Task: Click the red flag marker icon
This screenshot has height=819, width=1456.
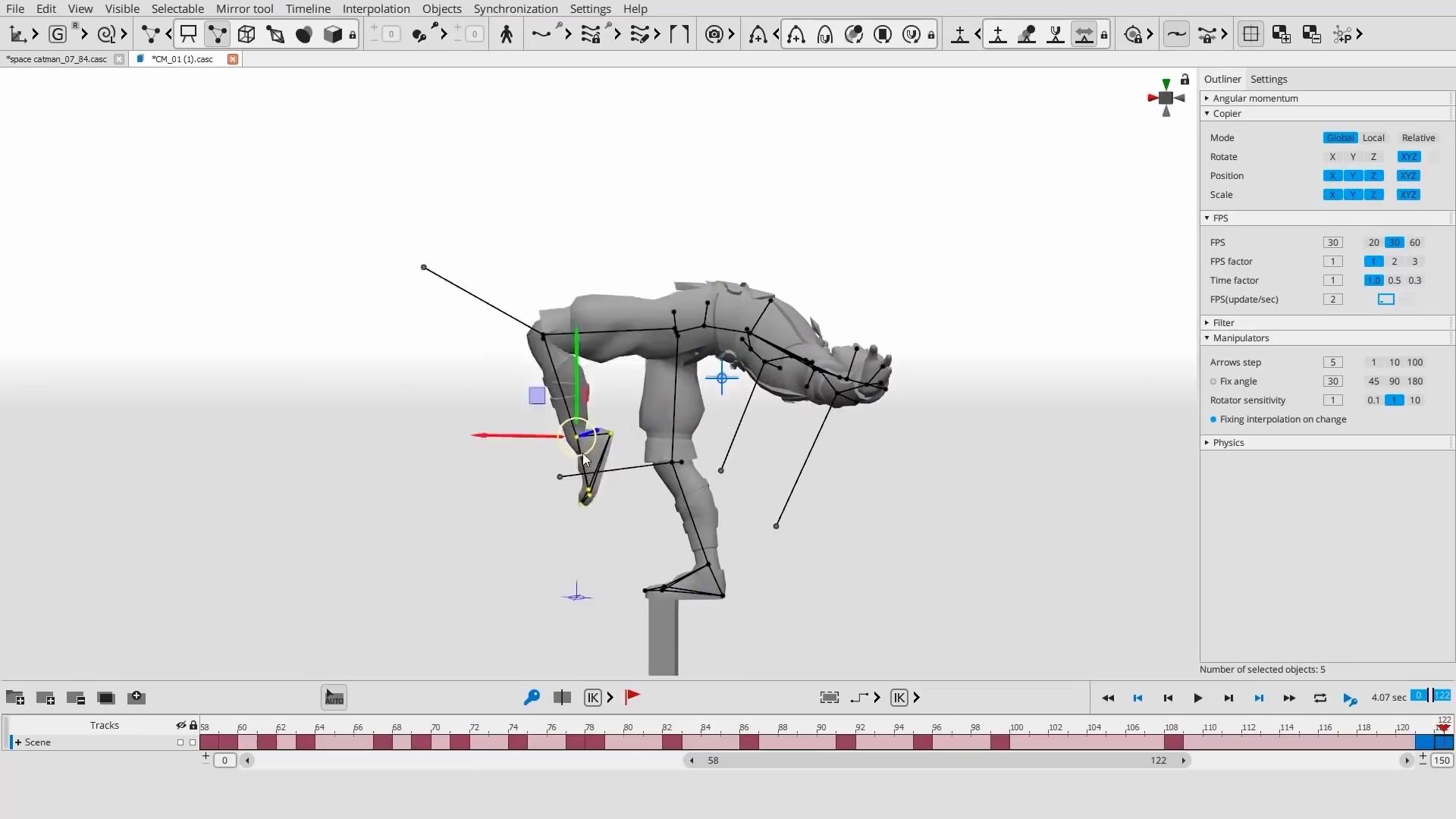Action: (632, 697)
